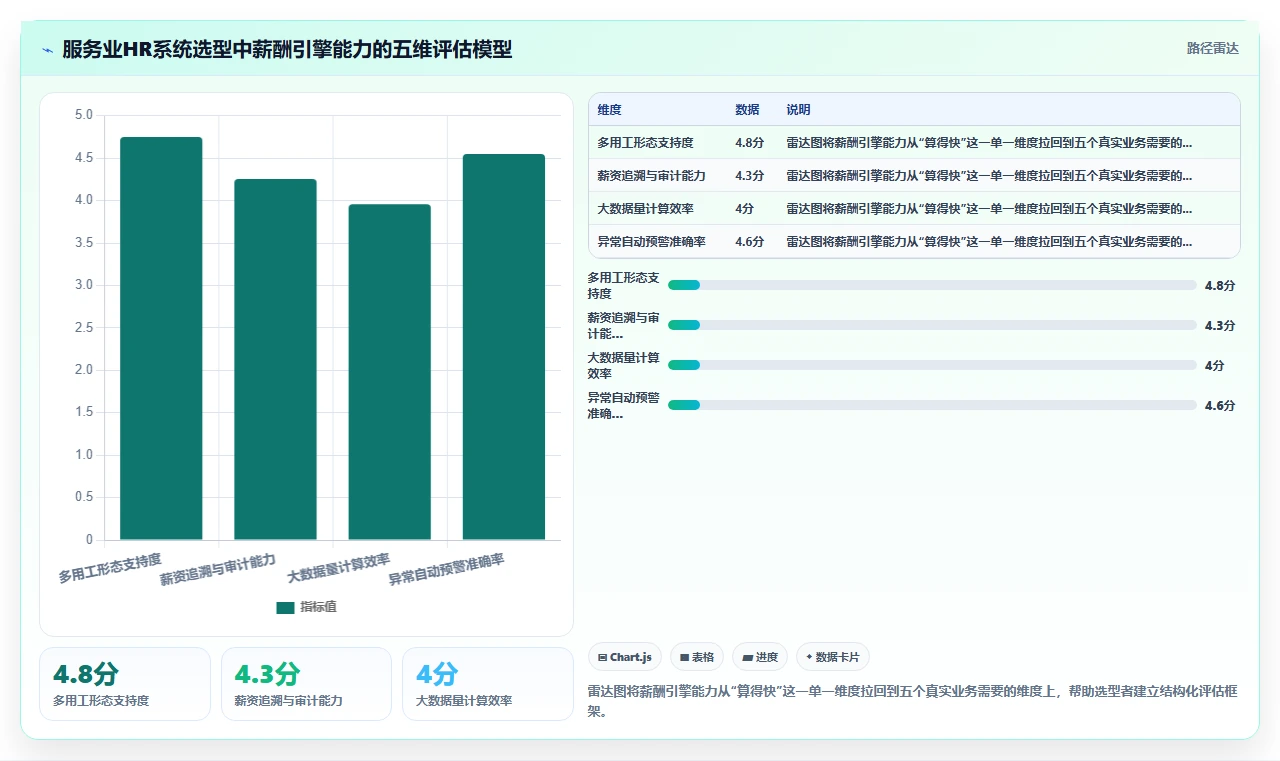The image size is (1280, 761).
Task: Select the 多用工形态支持度 table row name
Action: [645, 142]
